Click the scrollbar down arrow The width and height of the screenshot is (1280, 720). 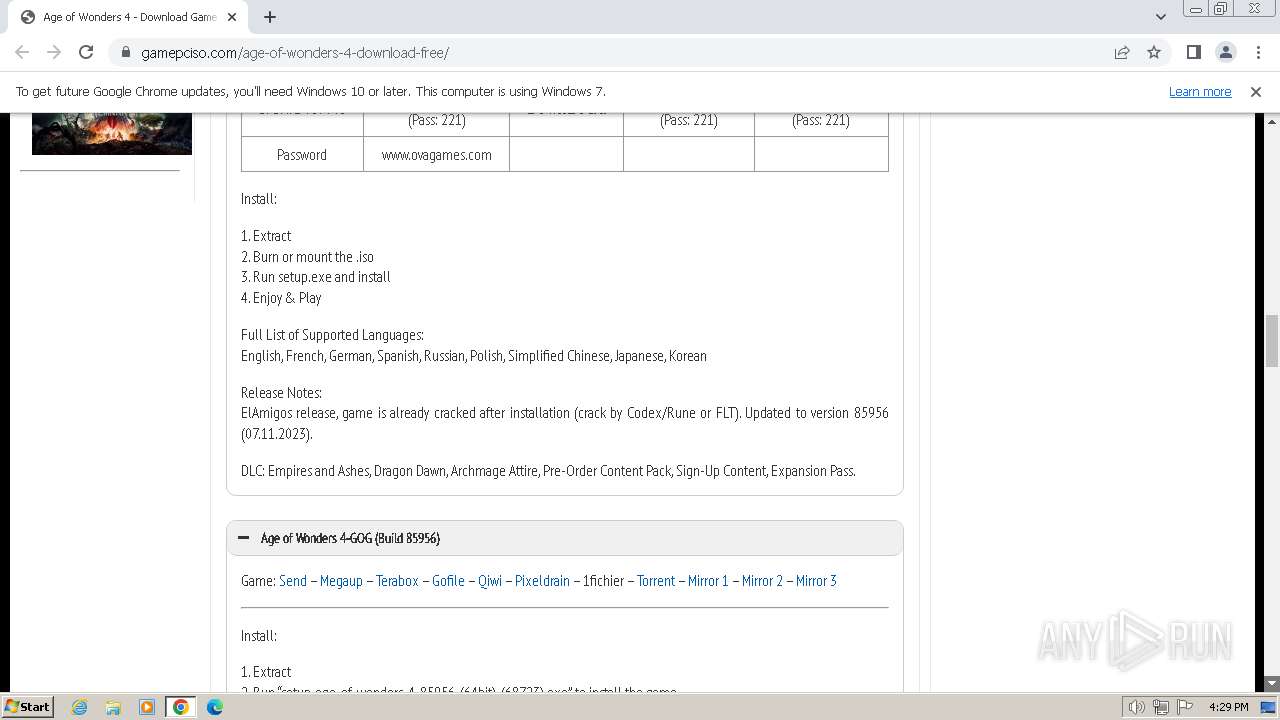[x=1272, y=684]
